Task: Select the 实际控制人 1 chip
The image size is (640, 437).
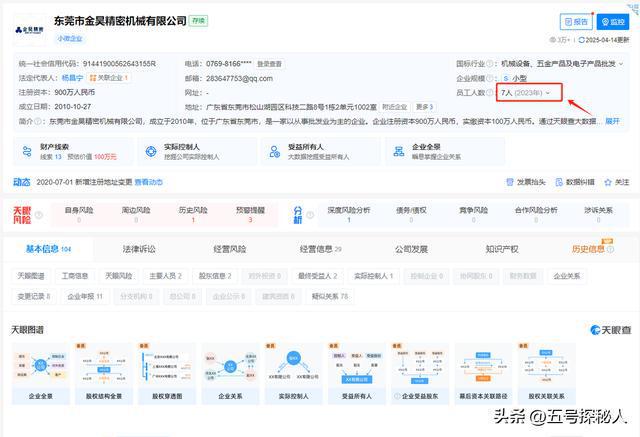Action: tap(373, 276)
